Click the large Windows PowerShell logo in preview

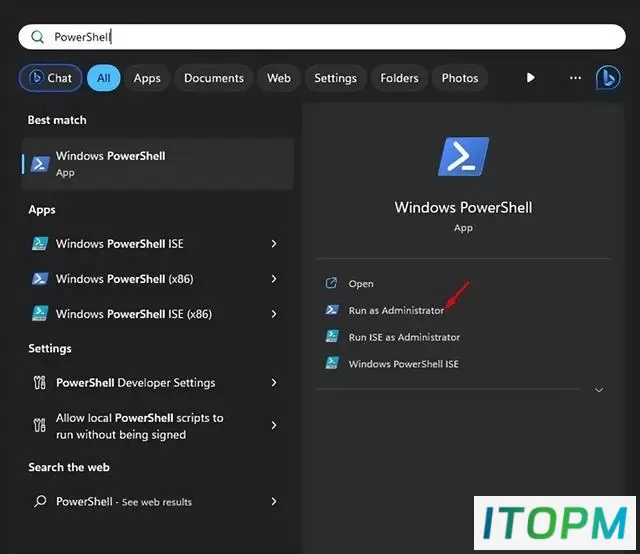coord(463,157)
